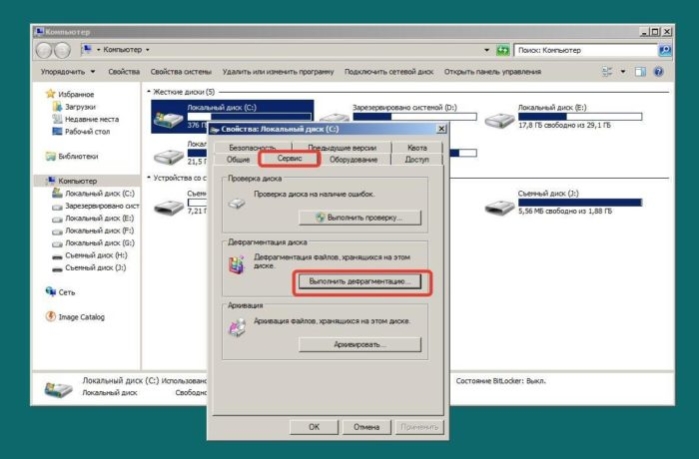Go back in Explorer window
Screen dimensions: 699x459
pyautogui.click(x=44, y=50)
